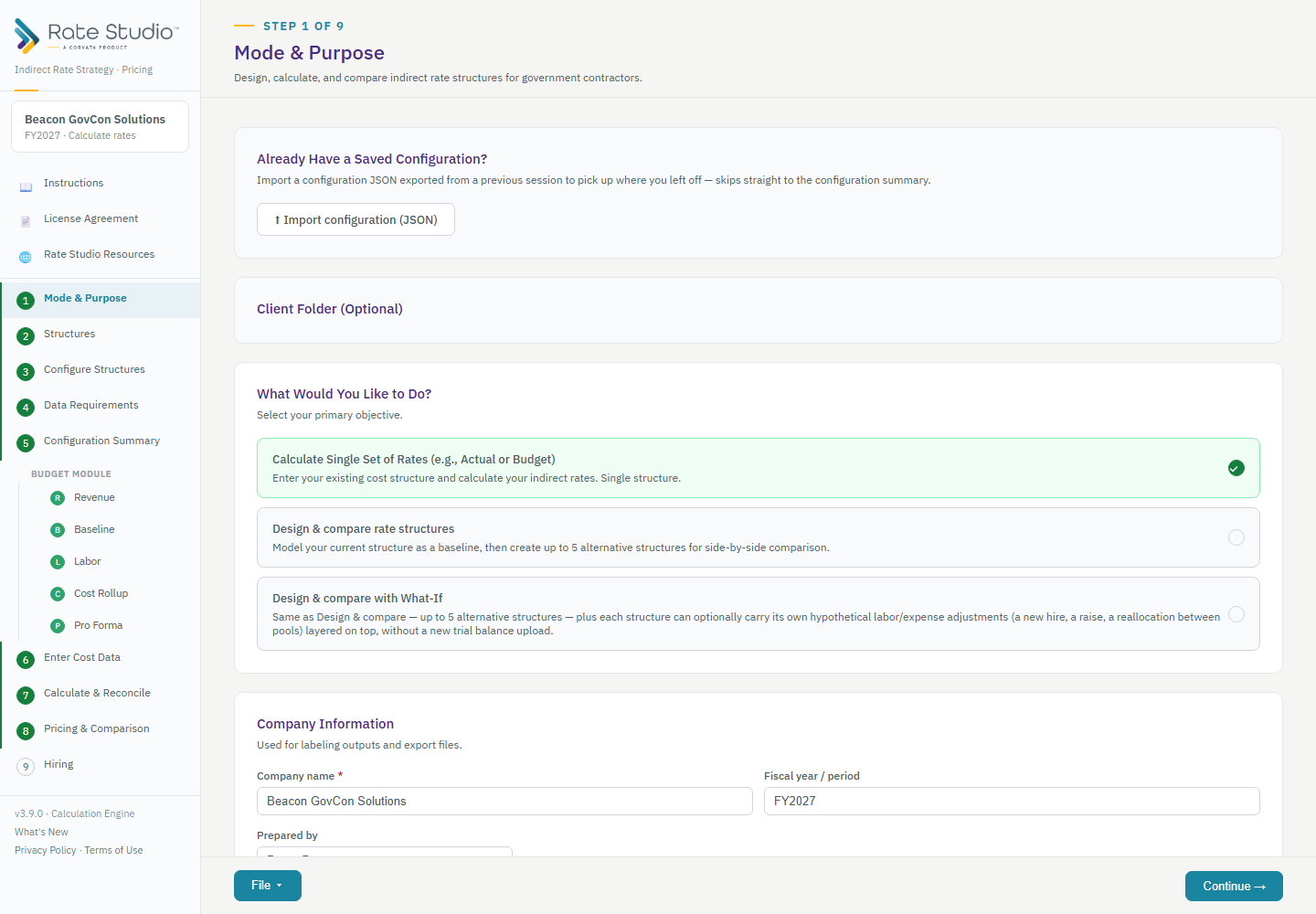Viewport: 1316px width, 914px height.
Task: Click the Cost Rollup budget module label
Action: [101, 594]
